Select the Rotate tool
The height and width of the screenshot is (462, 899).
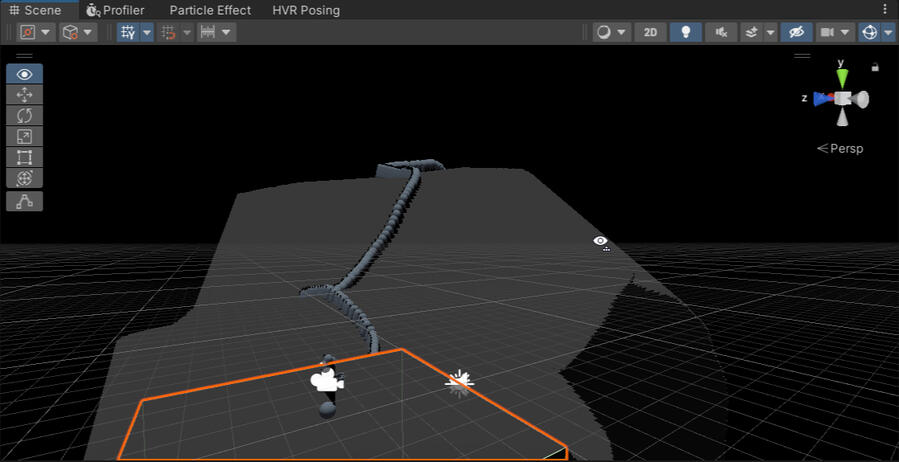coord(25,116)
